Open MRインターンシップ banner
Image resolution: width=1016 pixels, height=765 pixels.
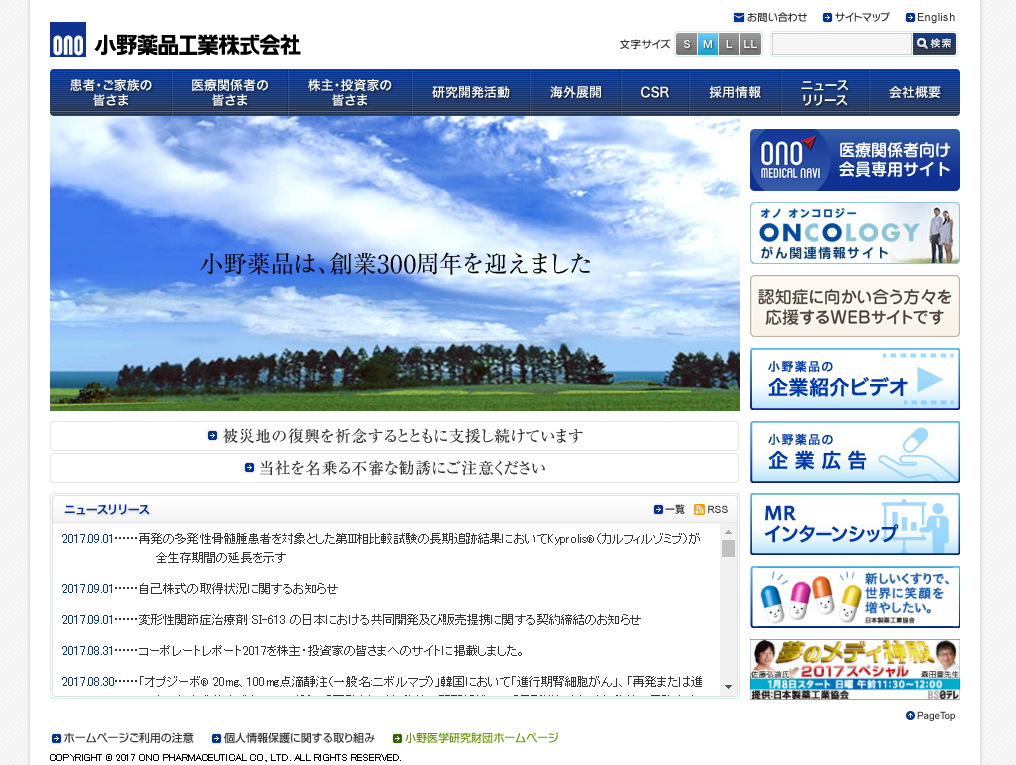click(855, 524)
